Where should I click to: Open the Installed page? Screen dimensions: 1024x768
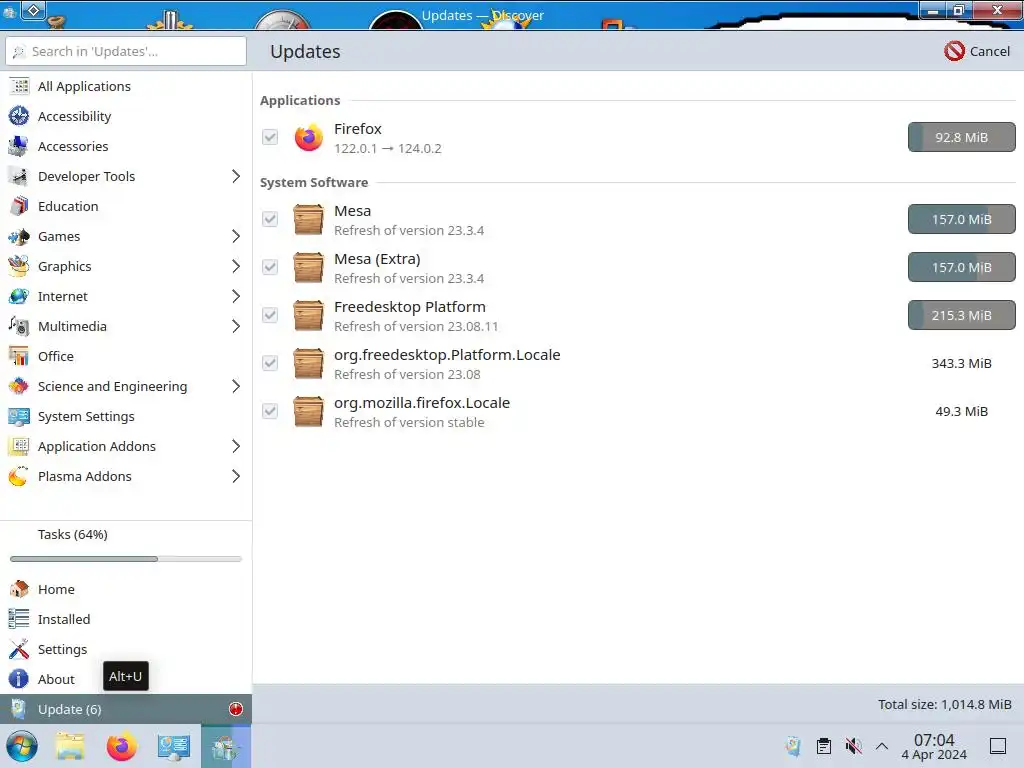click(x=126, y=619)
